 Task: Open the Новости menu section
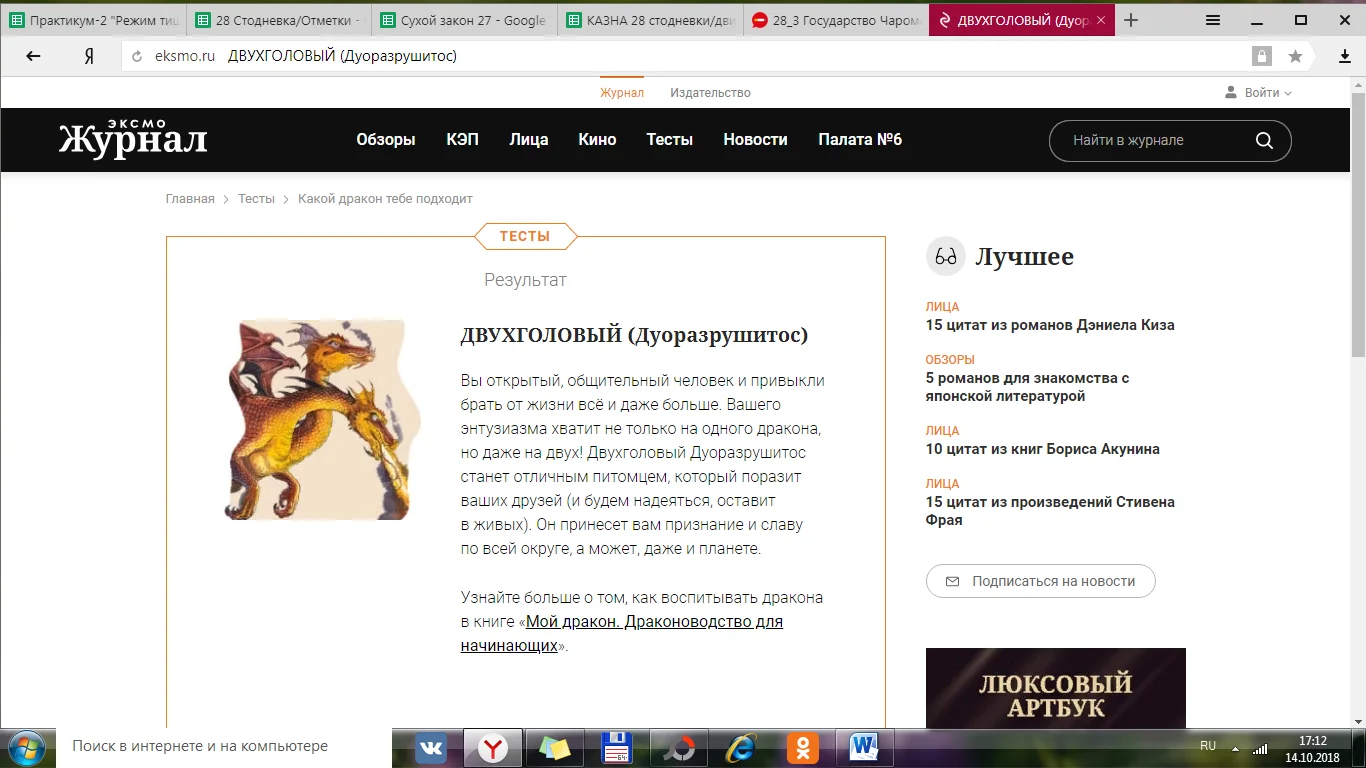click(755, 140)
